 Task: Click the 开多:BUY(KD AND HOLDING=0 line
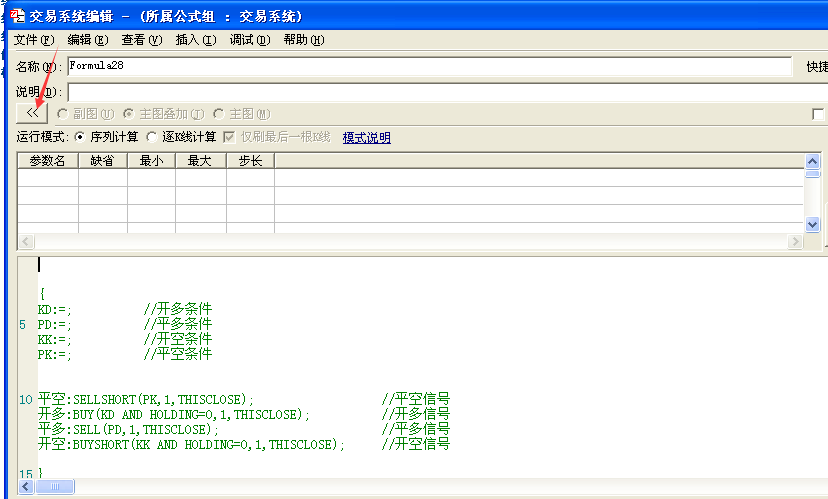tap(174, 414)
